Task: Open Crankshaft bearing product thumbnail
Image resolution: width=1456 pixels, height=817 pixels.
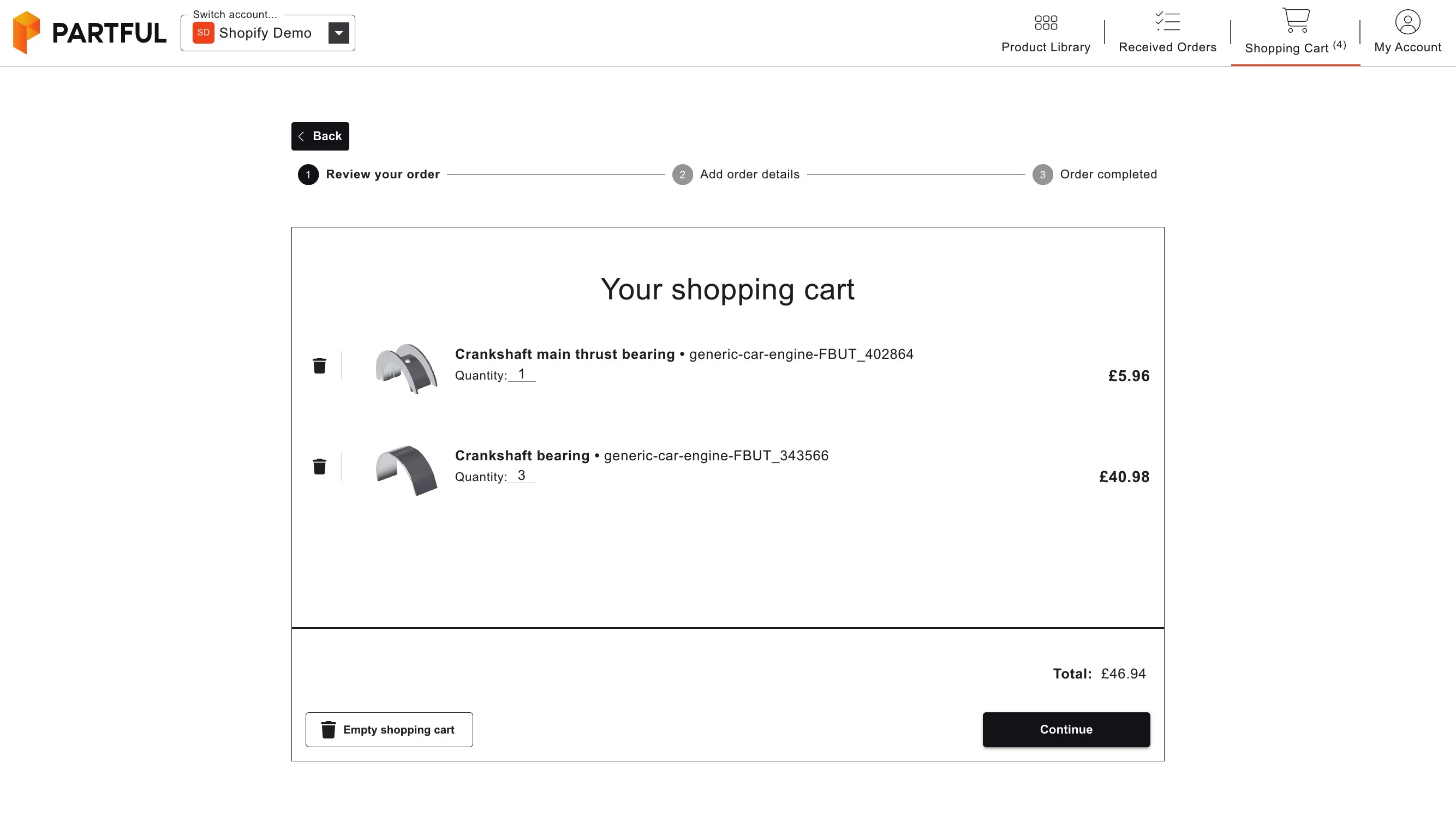Action: point(407,471)
